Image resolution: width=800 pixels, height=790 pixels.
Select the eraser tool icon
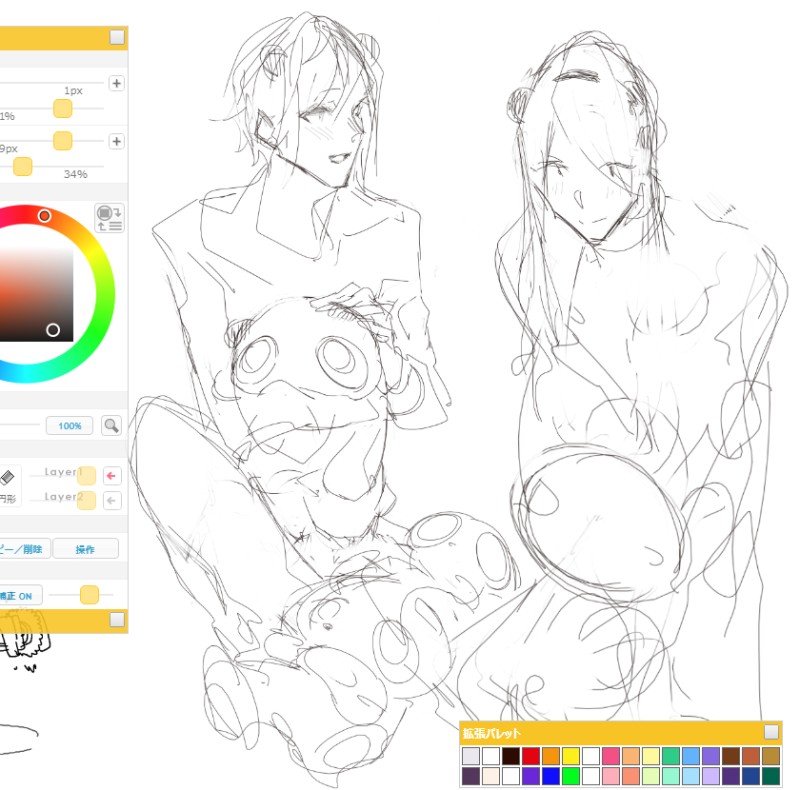(7, 478)
